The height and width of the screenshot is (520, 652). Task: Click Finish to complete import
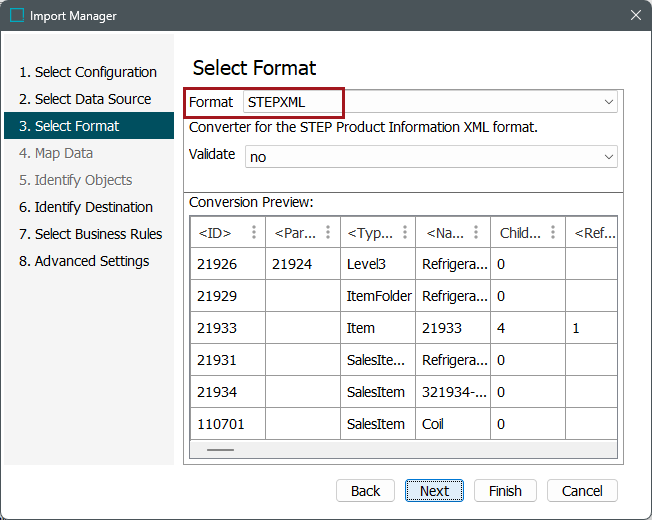(505, 491)
